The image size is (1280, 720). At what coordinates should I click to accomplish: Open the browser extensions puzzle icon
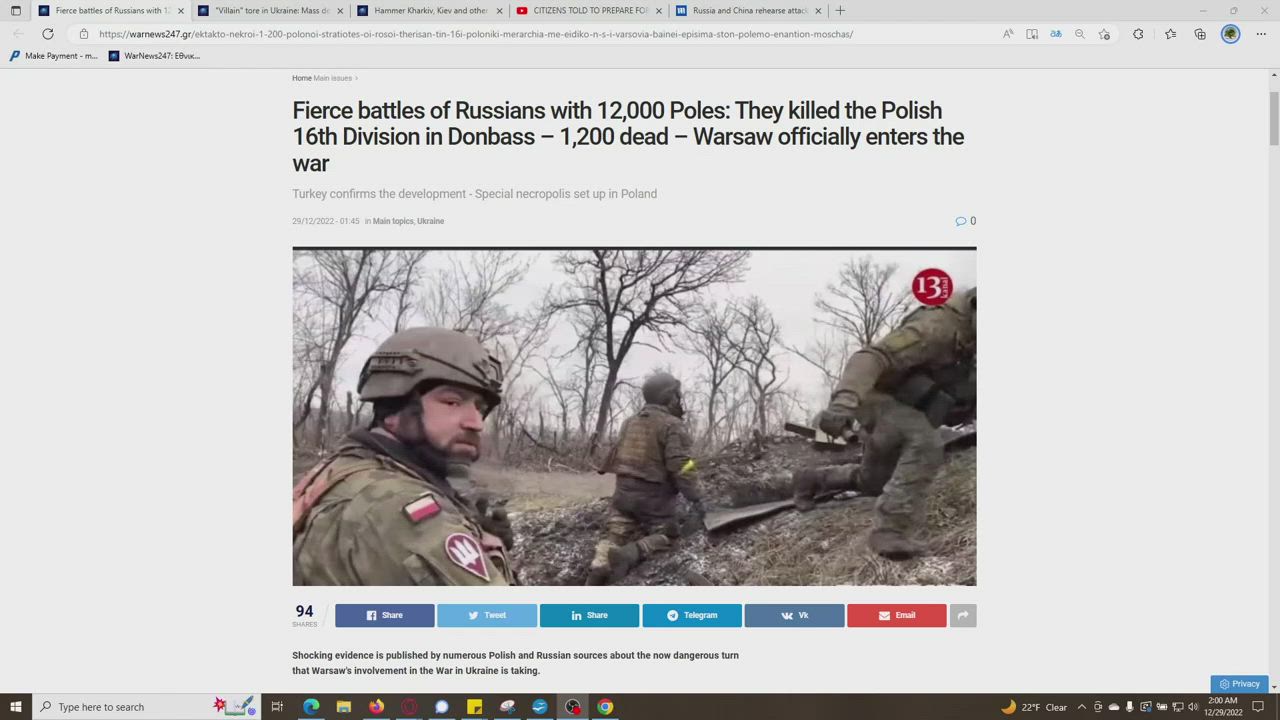[x=1138, y=34]
